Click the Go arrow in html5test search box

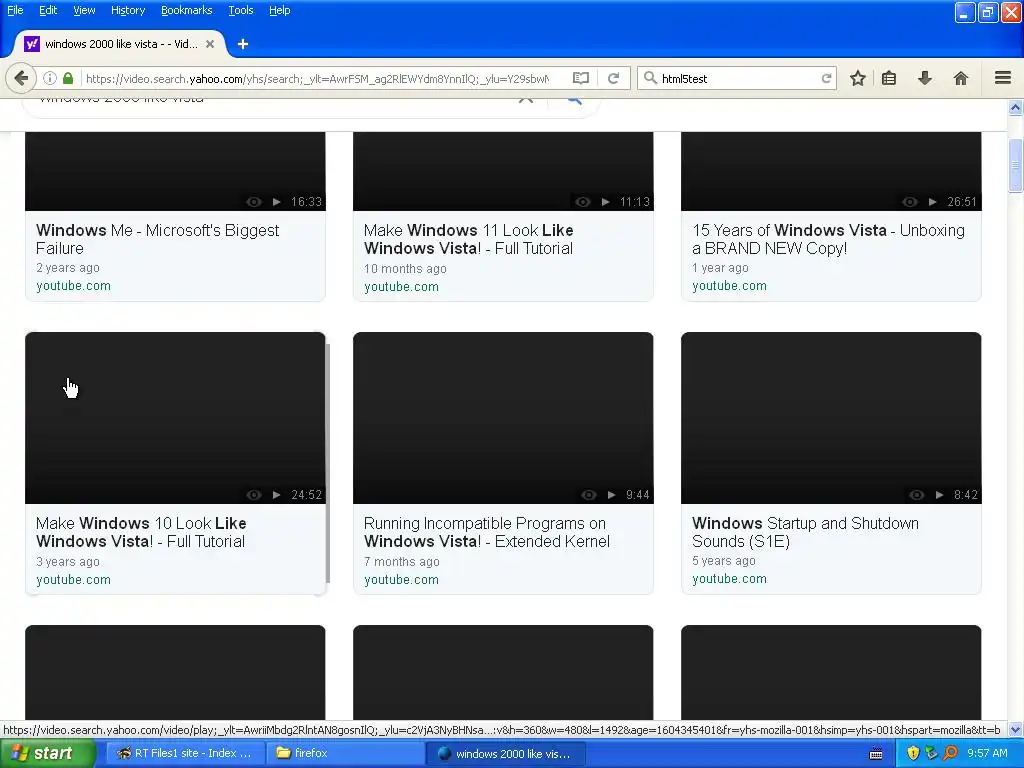point(826,78)
